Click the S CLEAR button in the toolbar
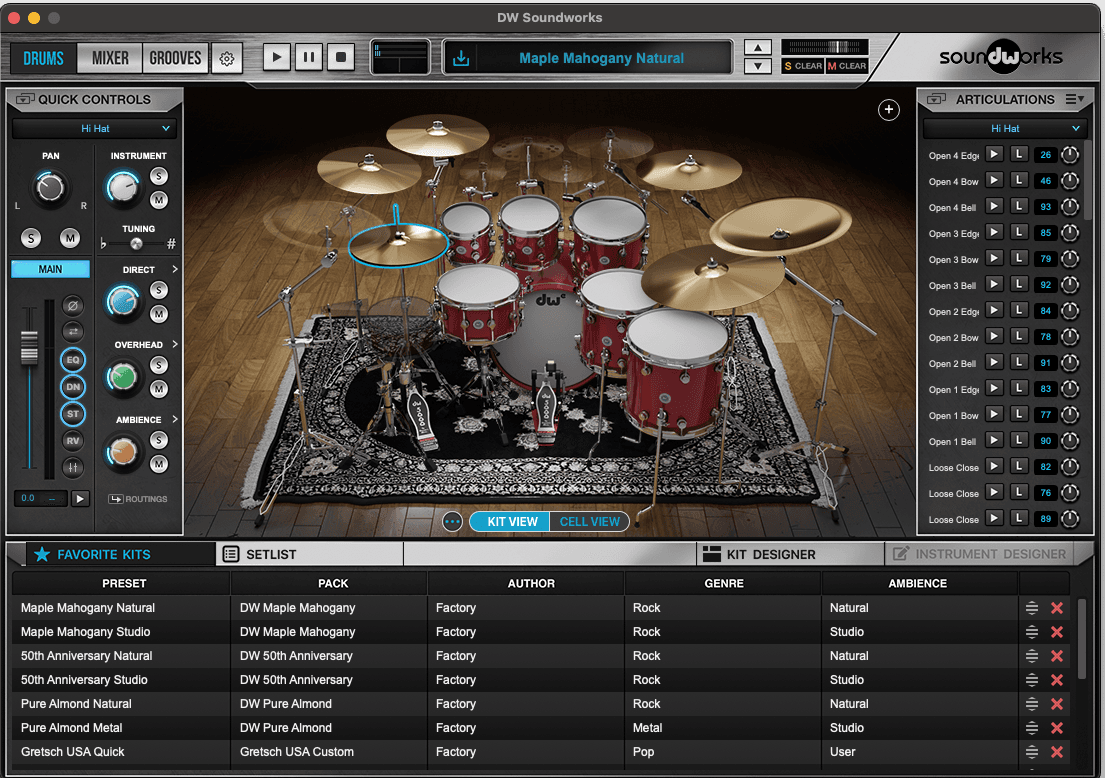This screenshot has height=778, width=1105. (x=802, y=66)
